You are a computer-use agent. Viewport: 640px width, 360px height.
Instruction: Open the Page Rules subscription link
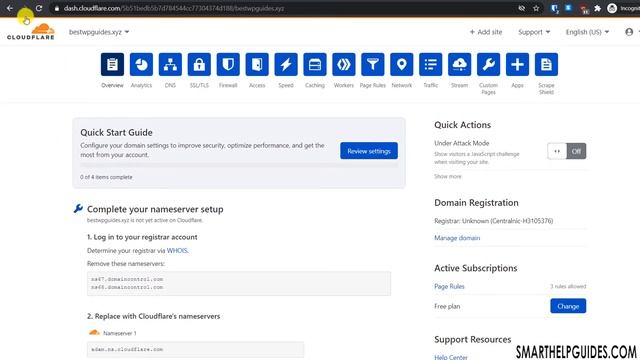pyautogui.click(x=449, y=287)
